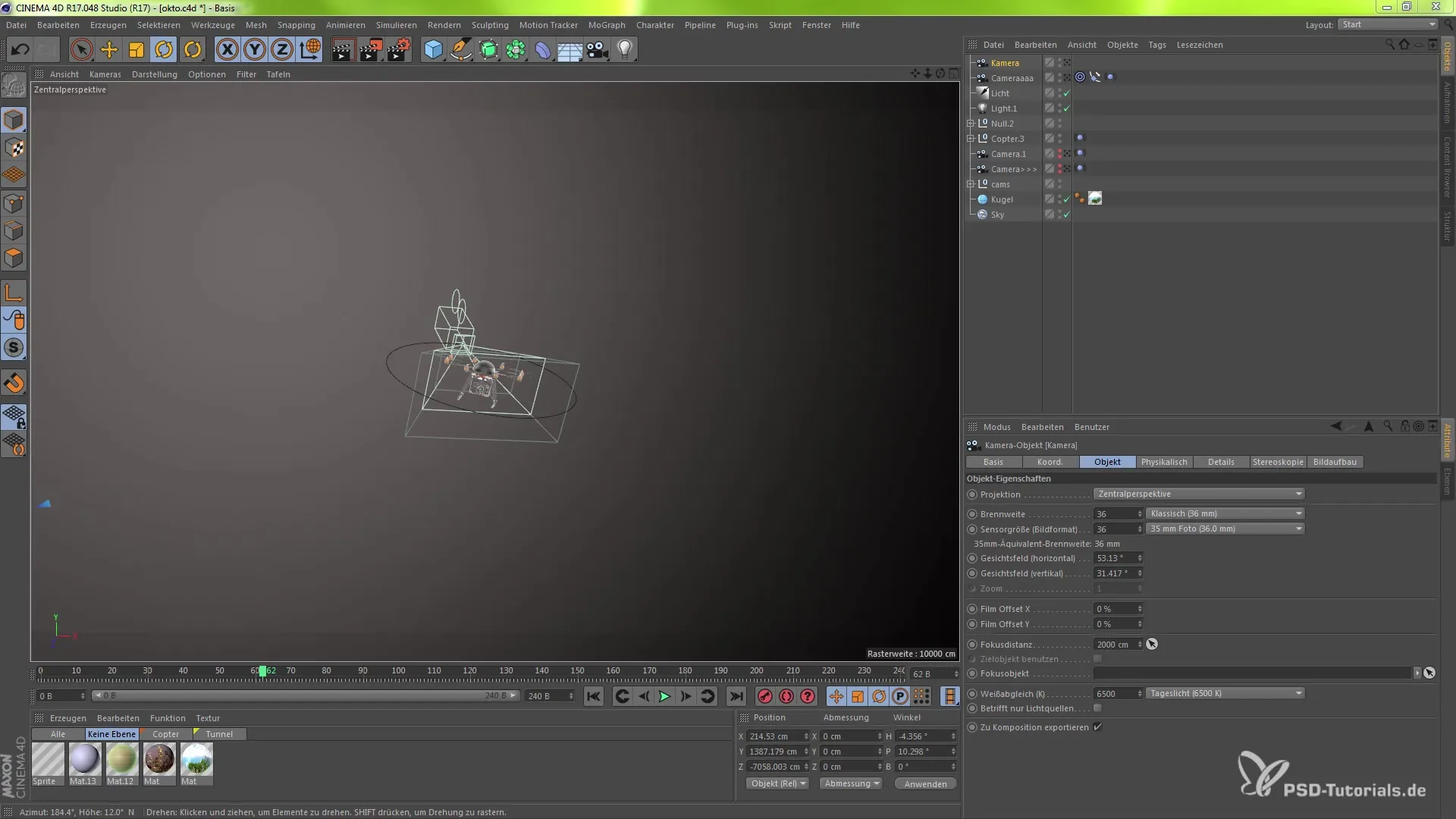The height and width of the screenshot is (819, 1456).
Task: Switch to the Physikalisch tab
Action: [1164, 462]
